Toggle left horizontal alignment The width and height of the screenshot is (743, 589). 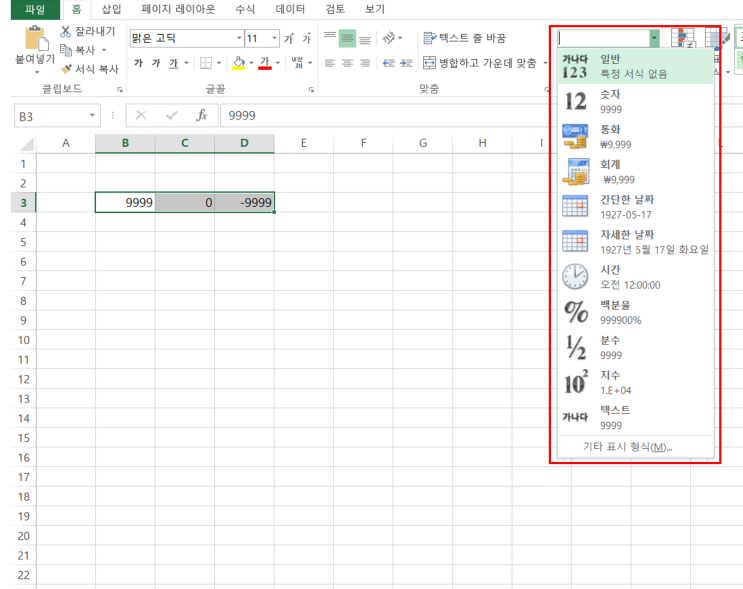pos(329,63)
